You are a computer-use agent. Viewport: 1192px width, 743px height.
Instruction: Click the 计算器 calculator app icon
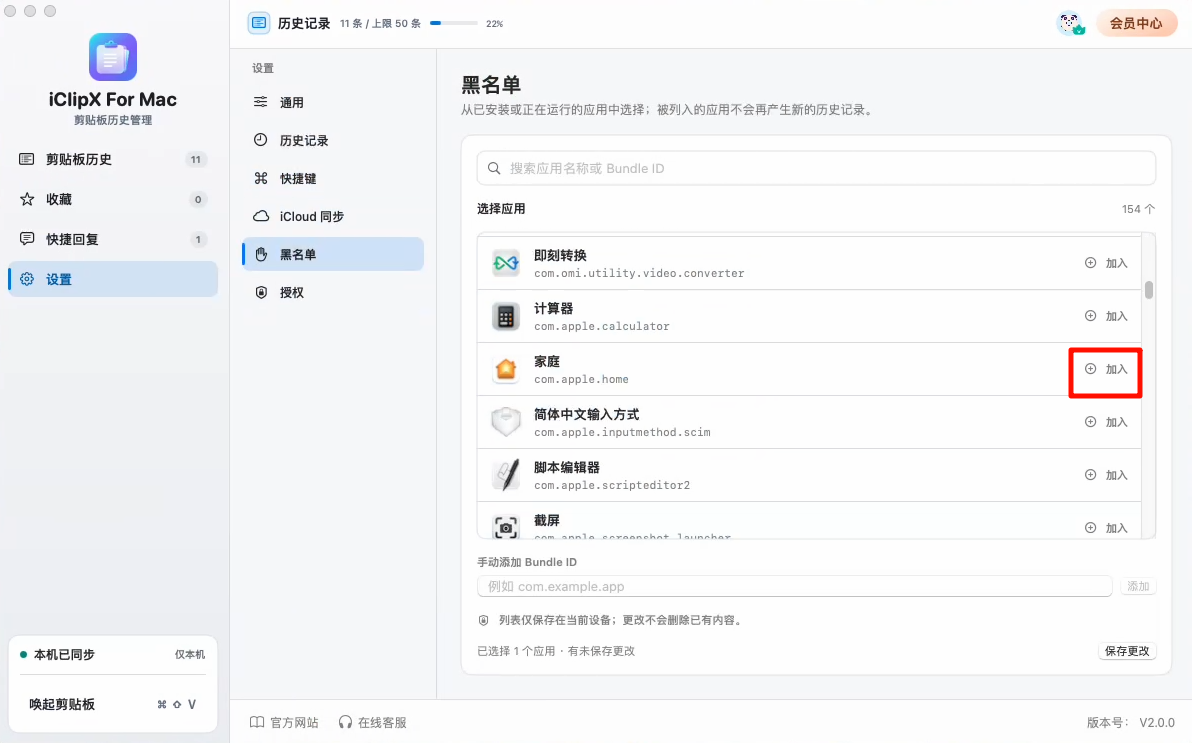506,316
